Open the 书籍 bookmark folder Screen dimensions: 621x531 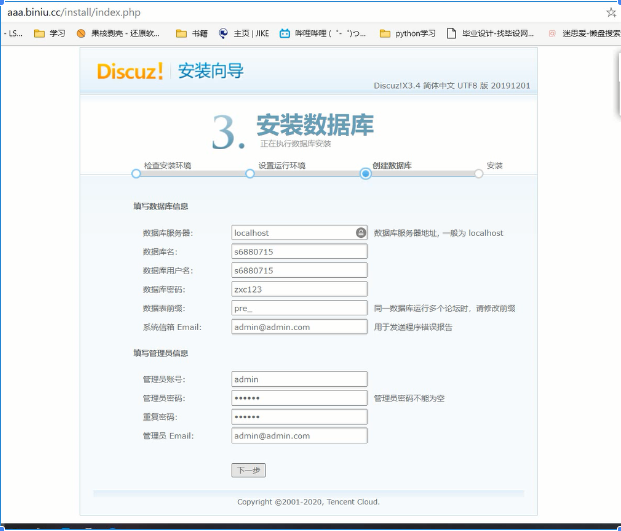pos(192,34)
